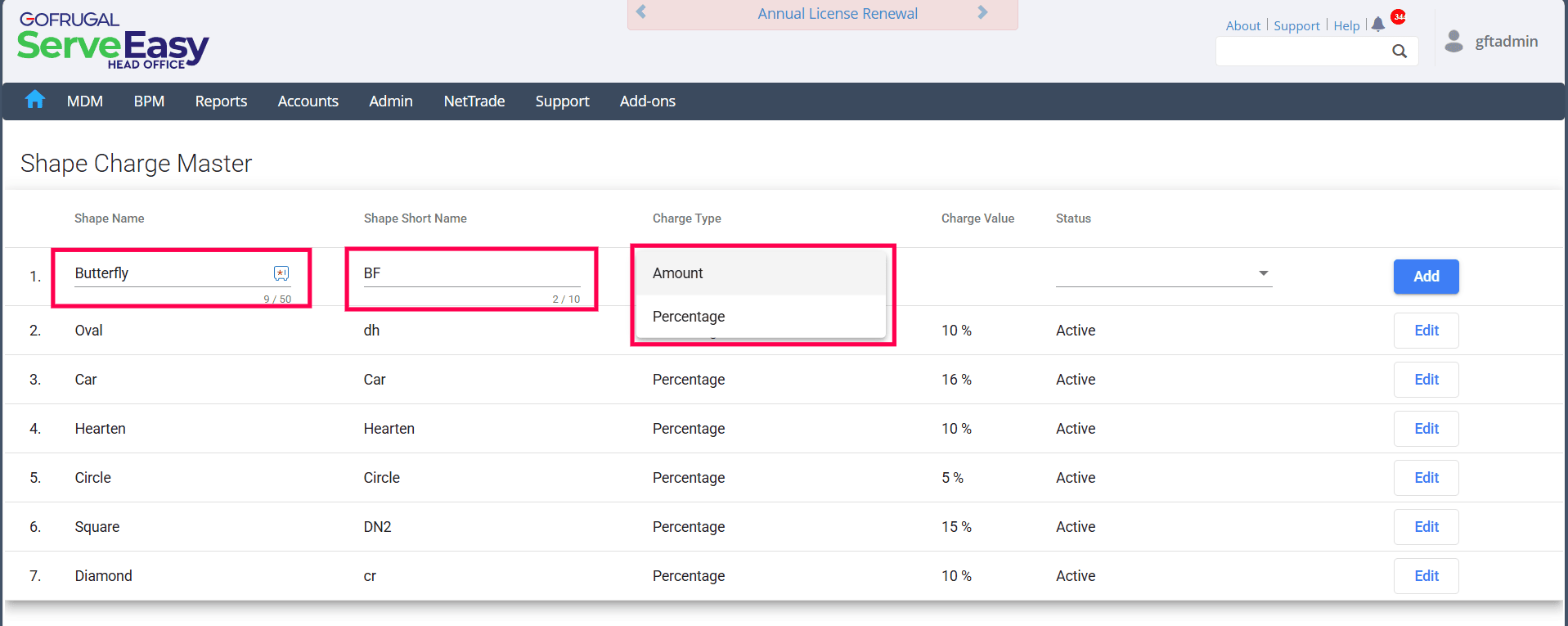Open the Accounts menu
Viewport: 1568px width, 626px height.
pyautogui.click(x=308, y=101)
